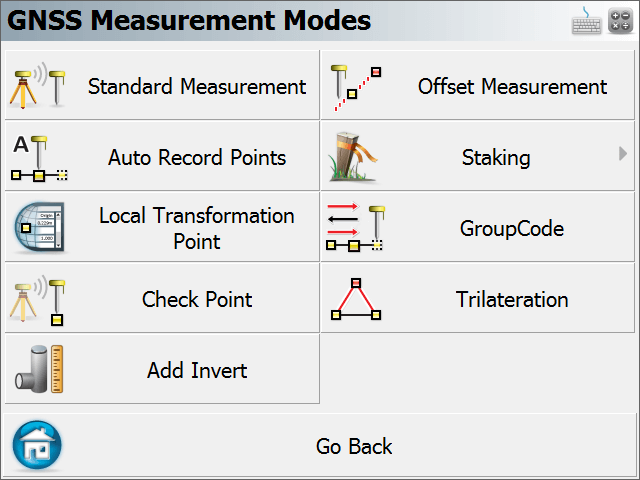Image resolution: width=640 pixels, height=480 pixels.
Task: Click the globe Local Transformation Point icon
Action: click(39, 227)
